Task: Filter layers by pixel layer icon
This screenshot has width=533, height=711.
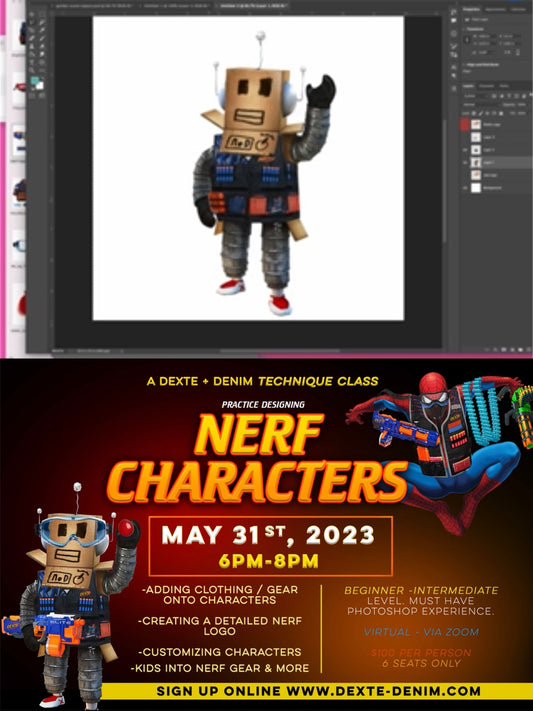Action: pyautogui.click(x=494, y=96)
